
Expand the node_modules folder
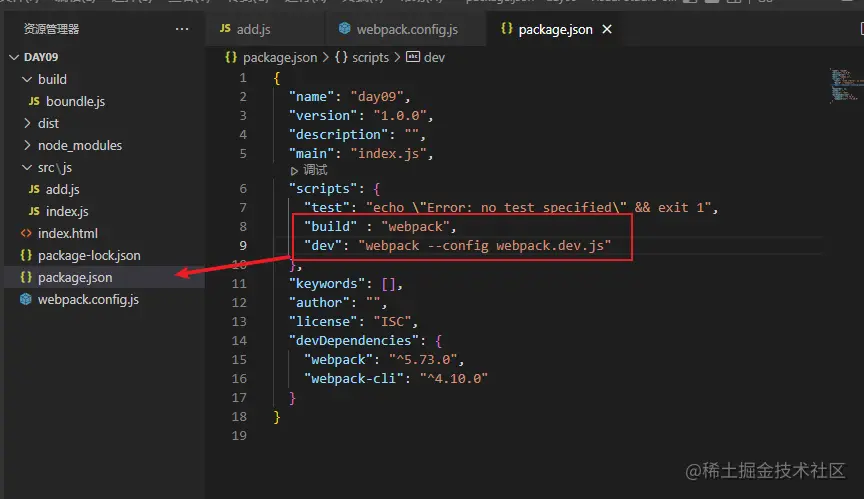click(x=27, y=145)
